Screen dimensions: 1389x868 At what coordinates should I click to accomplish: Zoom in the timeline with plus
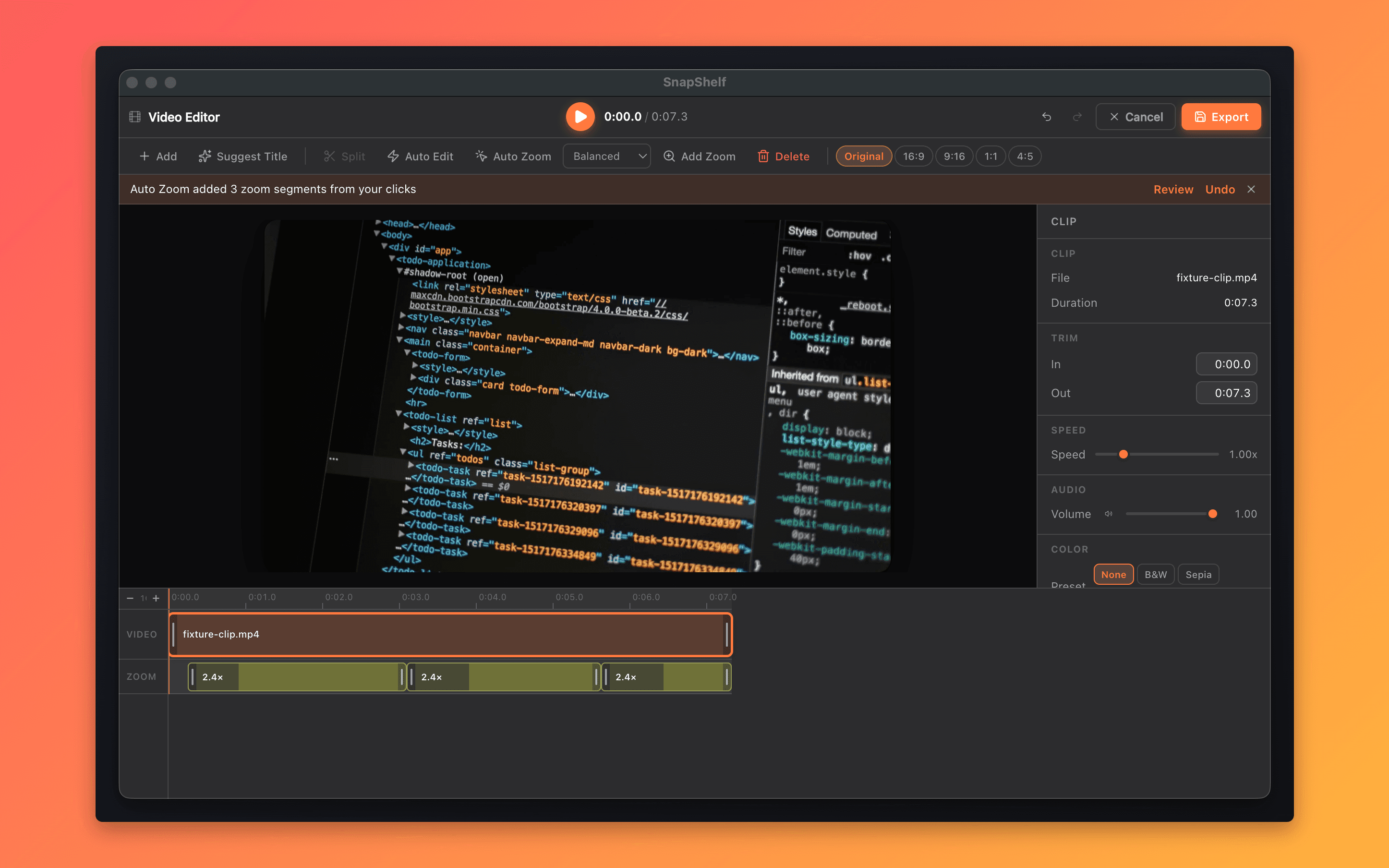156,598
